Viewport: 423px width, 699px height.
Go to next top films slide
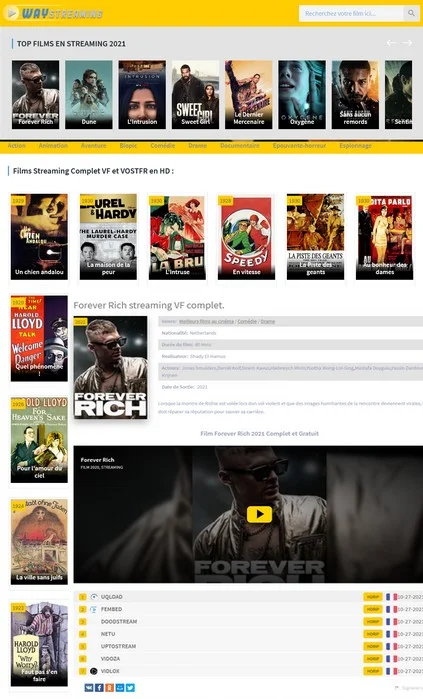point(407,43)
